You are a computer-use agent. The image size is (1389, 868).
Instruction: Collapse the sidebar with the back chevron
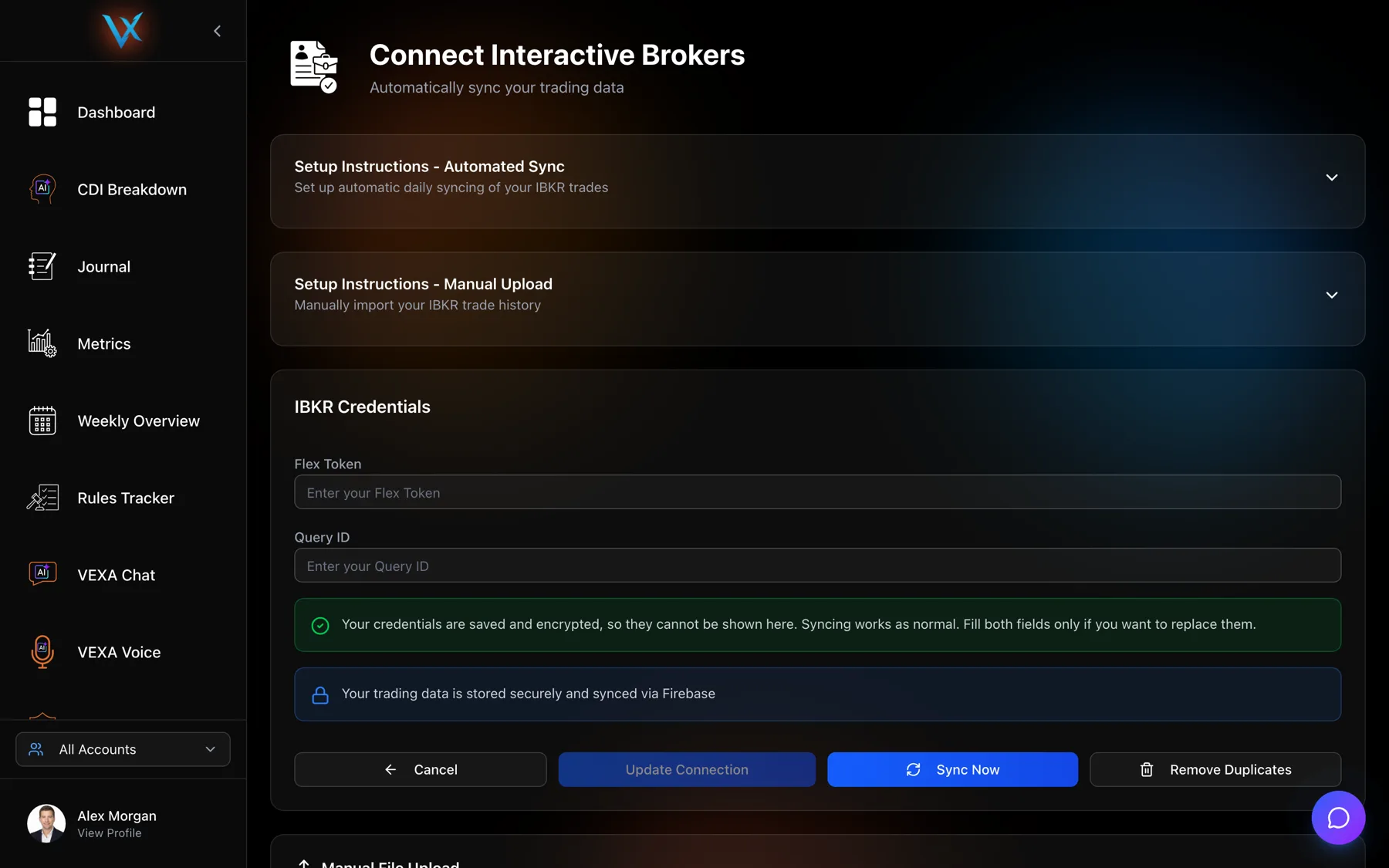click(x=217, y=31)
